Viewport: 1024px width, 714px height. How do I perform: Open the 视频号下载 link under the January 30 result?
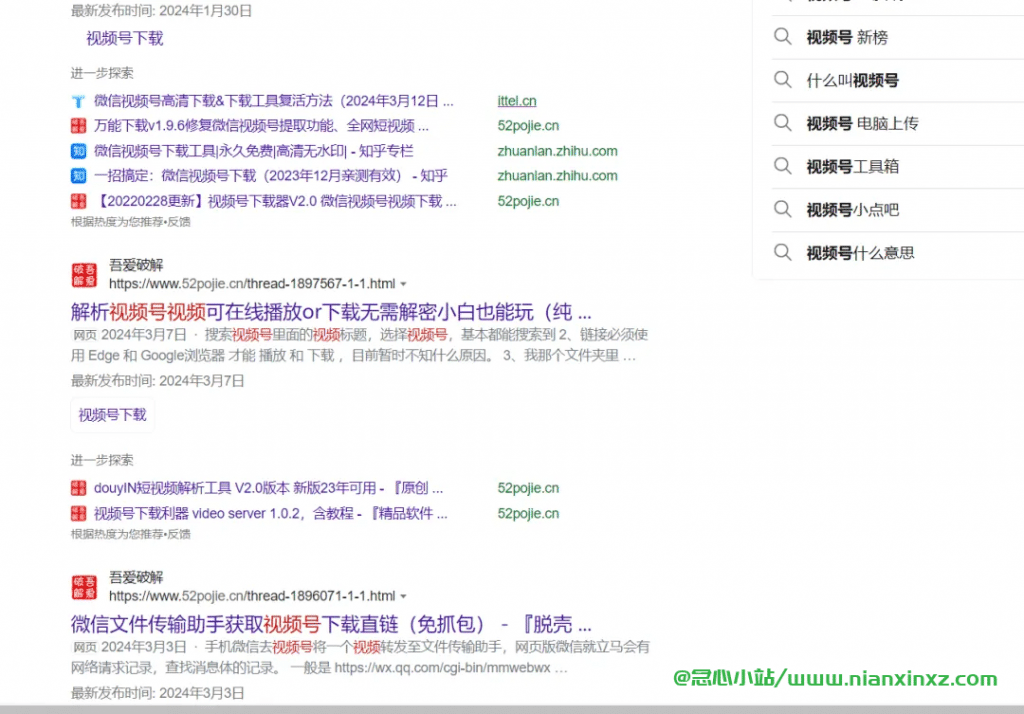coord(125,39)
